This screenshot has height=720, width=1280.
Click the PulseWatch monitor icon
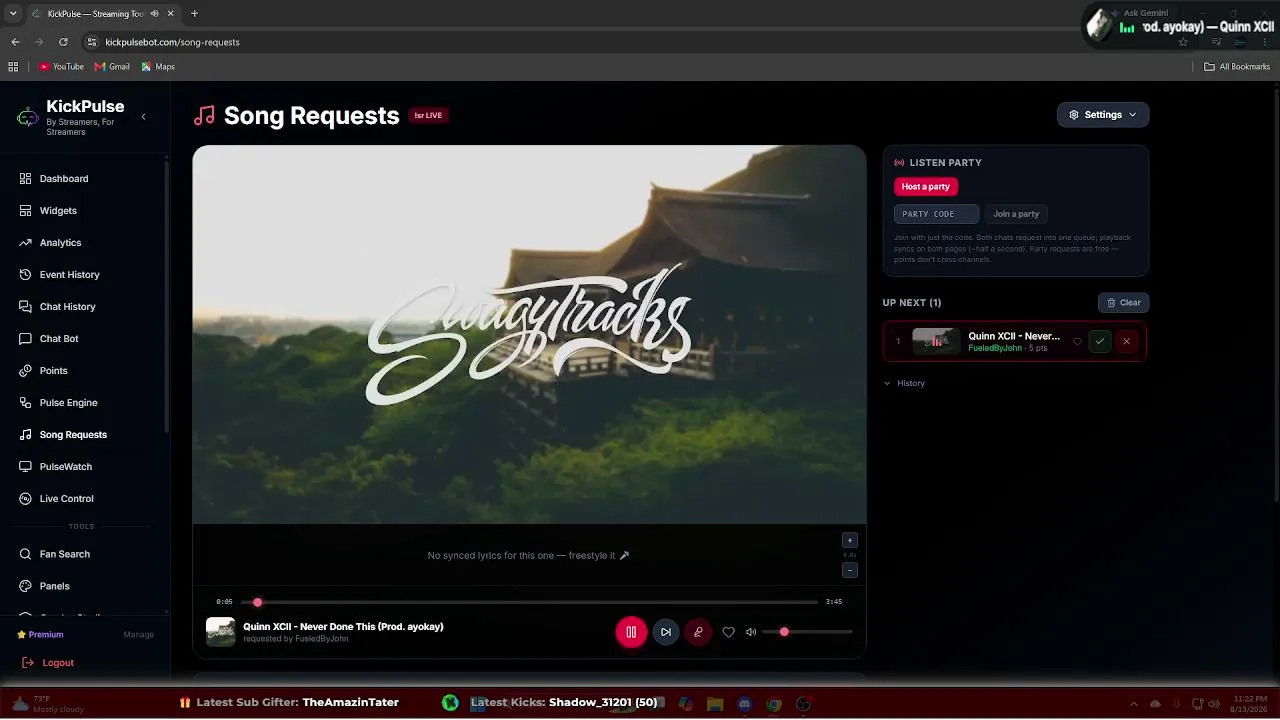point(26,467)
